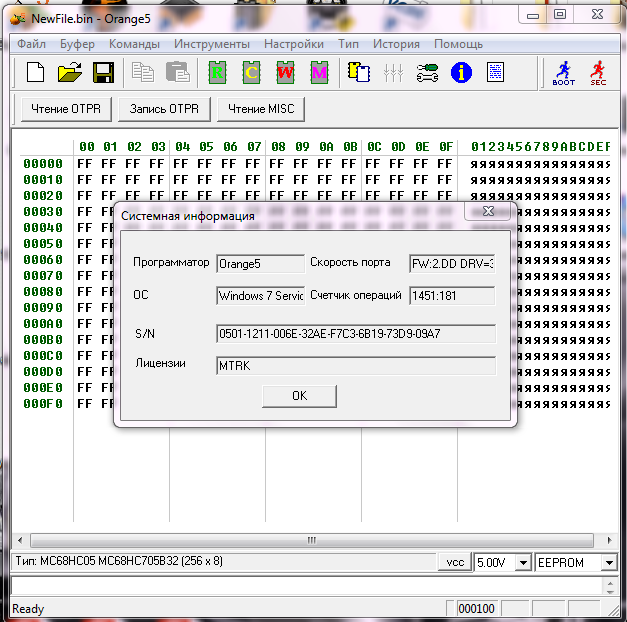Open the sliders adjustment toolbar icon

click(x=393, y=73)
